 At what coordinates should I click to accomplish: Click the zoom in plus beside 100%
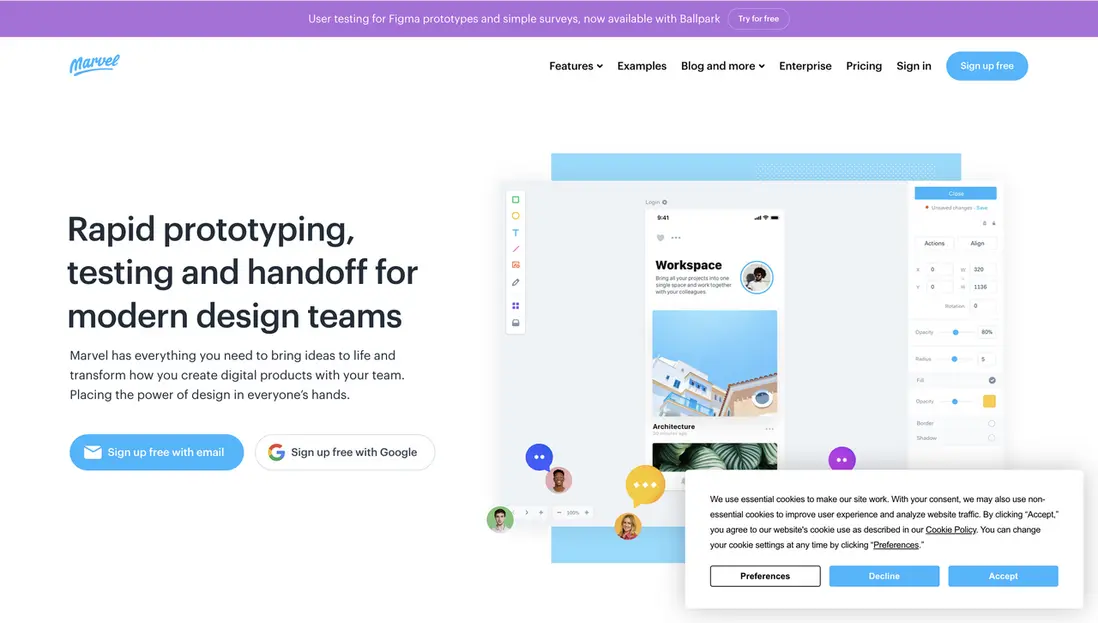coord(587,512)
